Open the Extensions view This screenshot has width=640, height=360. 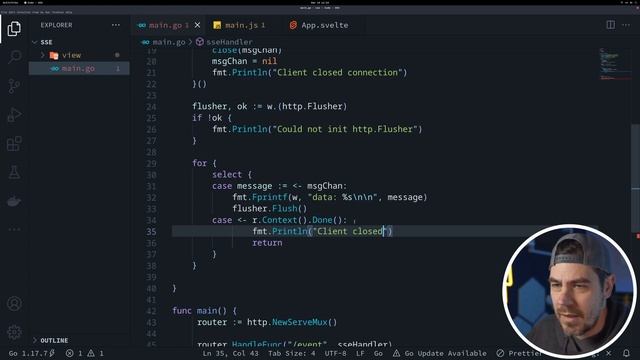point(14,144)
